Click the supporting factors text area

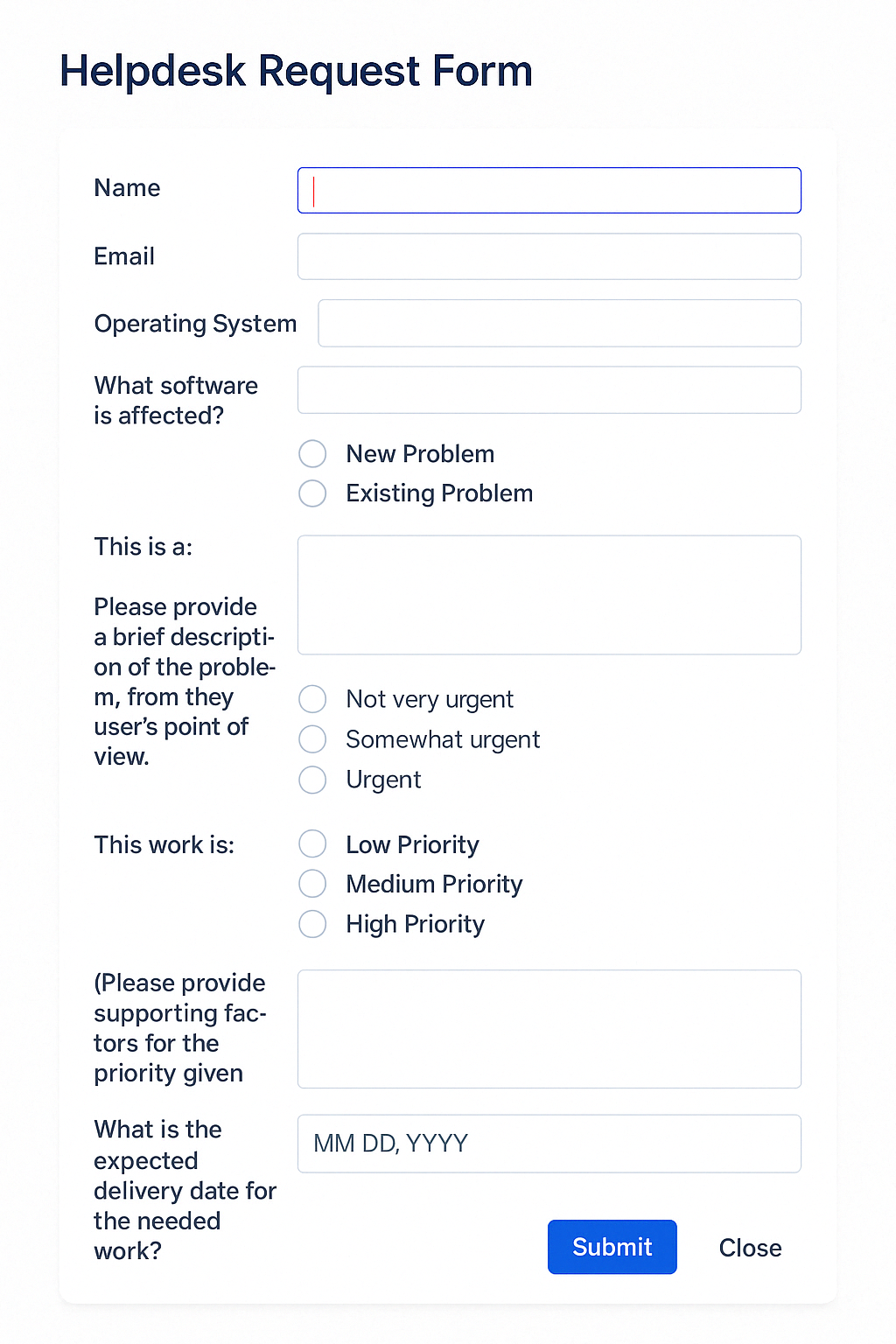pos(549,1029)
